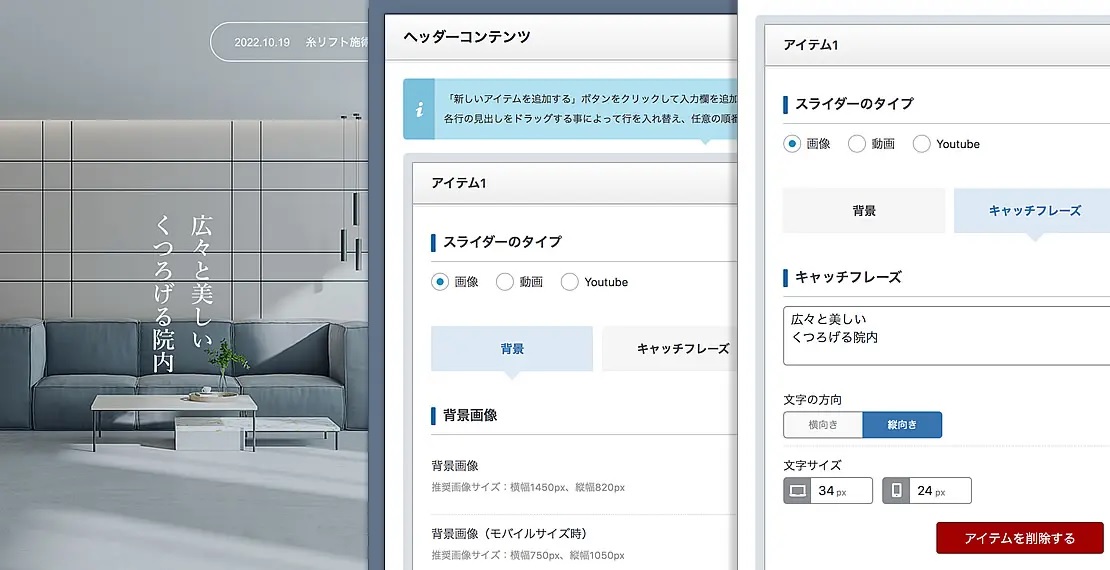Choose Youtube radio in the rightmost panel
1110x570 pixels.
[x=922, y=144]
